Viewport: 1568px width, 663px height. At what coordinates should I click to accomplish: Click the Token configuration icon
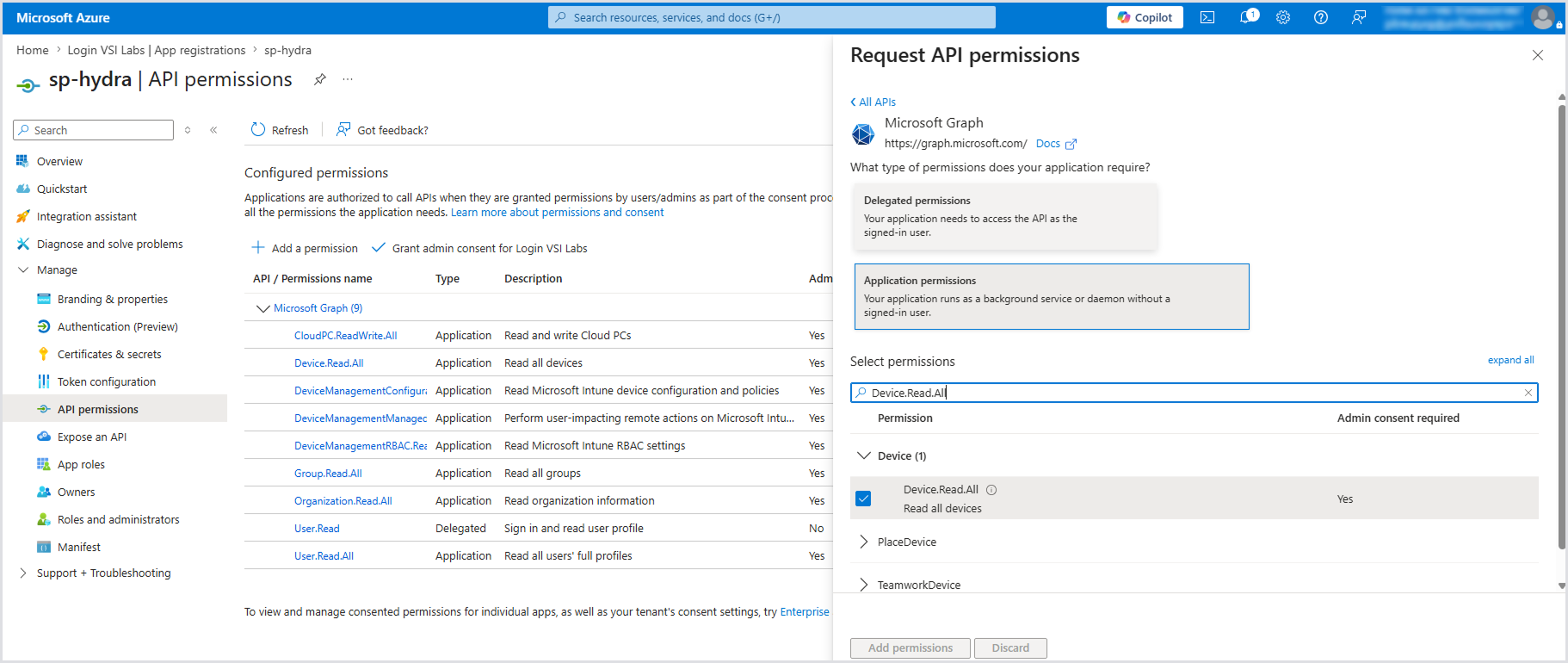(44, 381)
